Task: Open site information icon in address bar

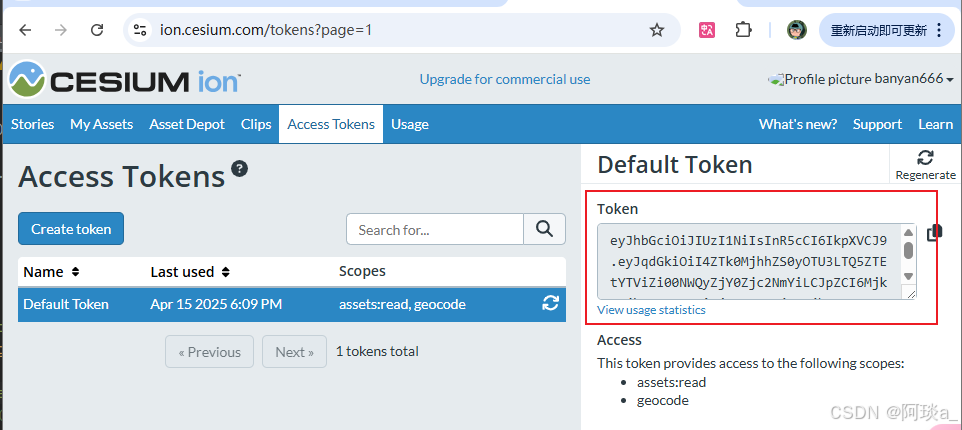Action: click(x=140, y=30)
